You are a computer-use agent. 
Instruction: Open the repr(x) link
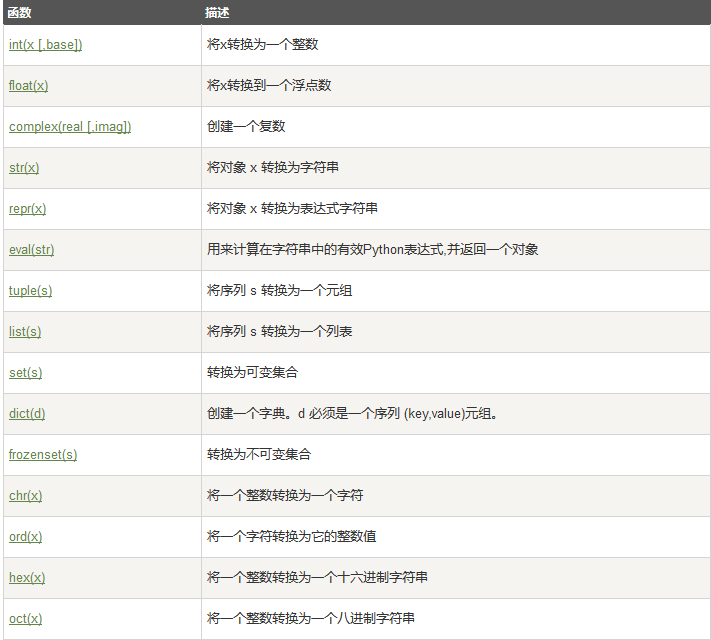pyautogui.click(x=27, y=209)
